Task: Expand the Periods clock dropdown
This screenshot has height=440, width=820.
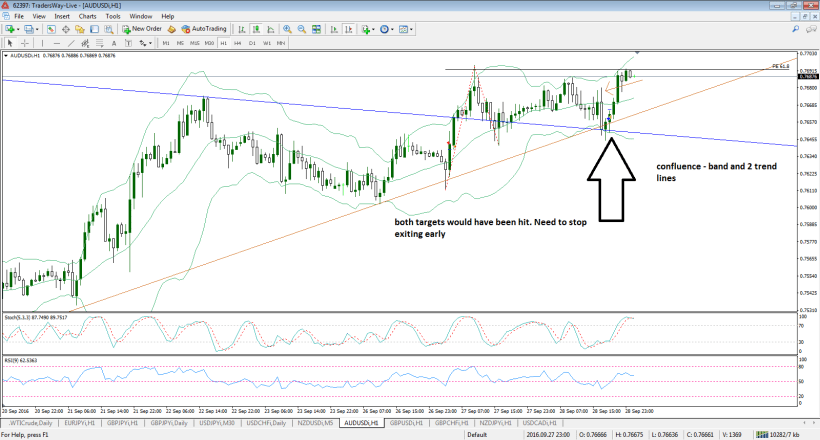Action: [x=393, y=29]
